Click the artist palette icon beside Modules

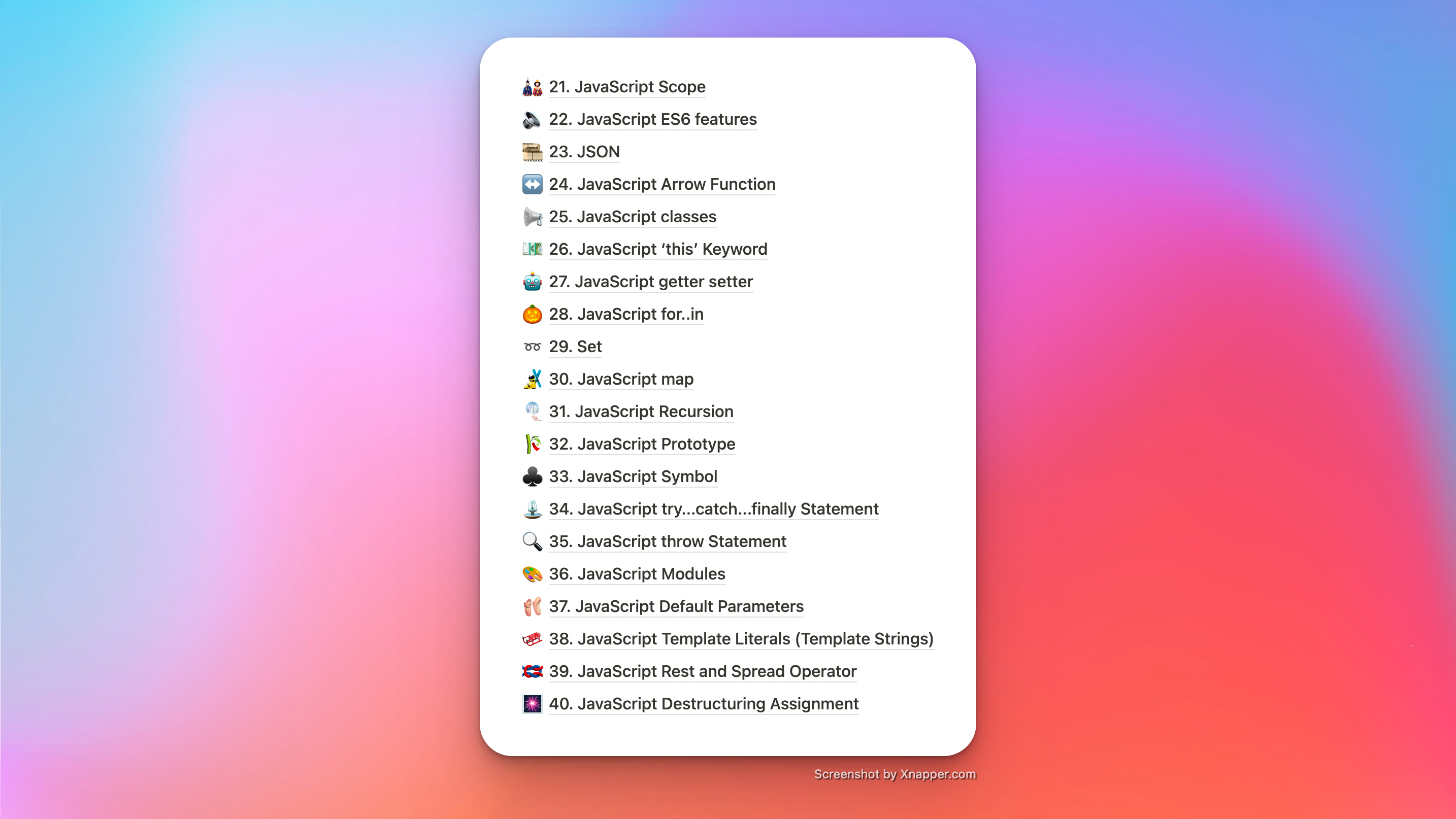pos(532,574)
